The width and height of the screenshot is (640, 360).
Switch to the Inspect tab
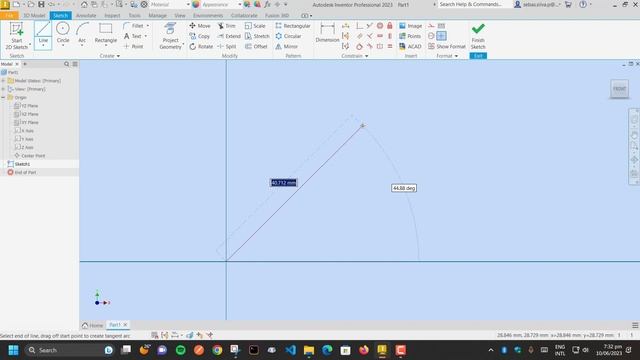pyautogui.click(x=112, y=16)
